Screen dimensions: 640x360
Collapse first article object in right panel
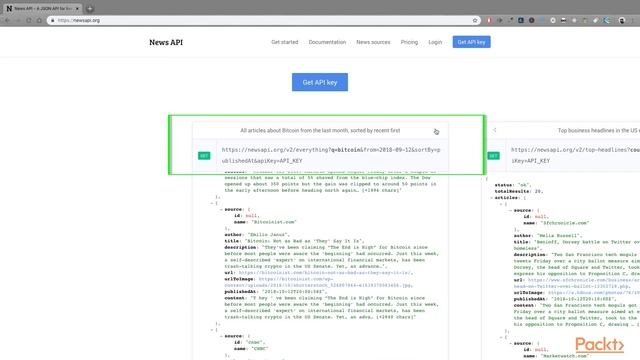501,204
